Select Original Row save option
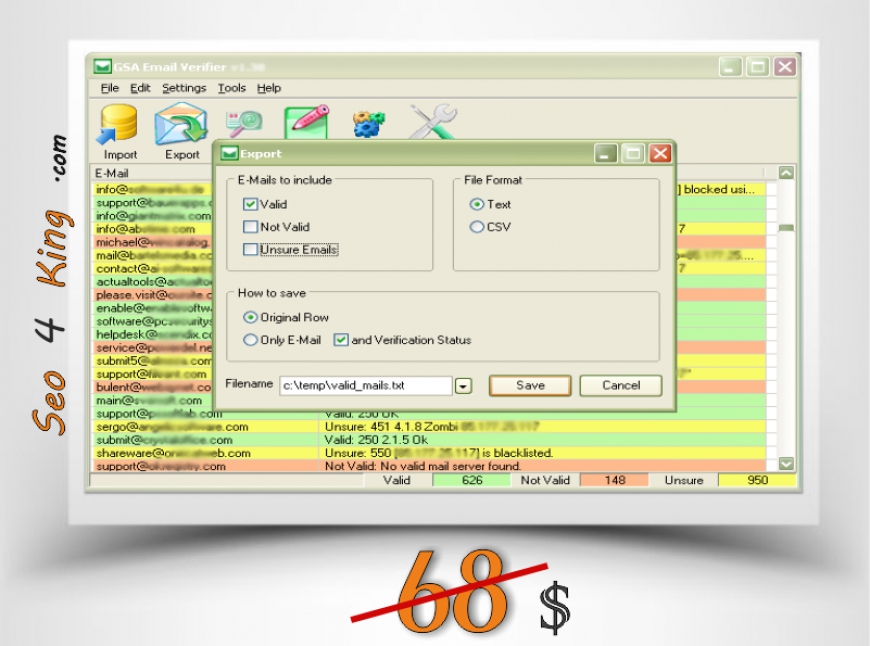The height and width of the screenshot is (646, 870). tap(250, 317)
